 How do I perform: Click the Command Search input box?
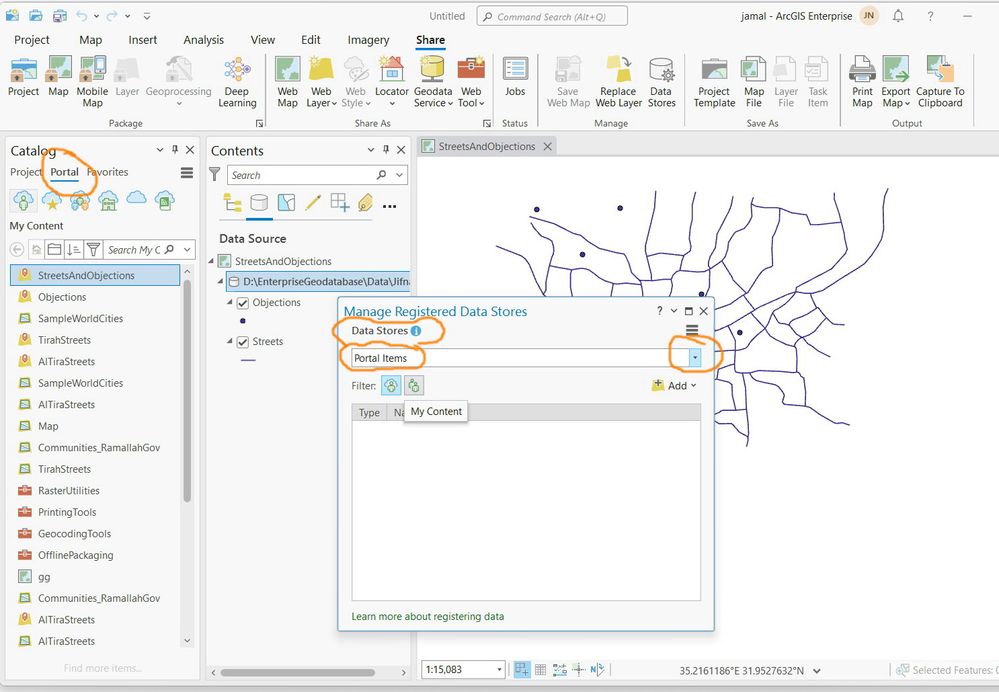552,16
